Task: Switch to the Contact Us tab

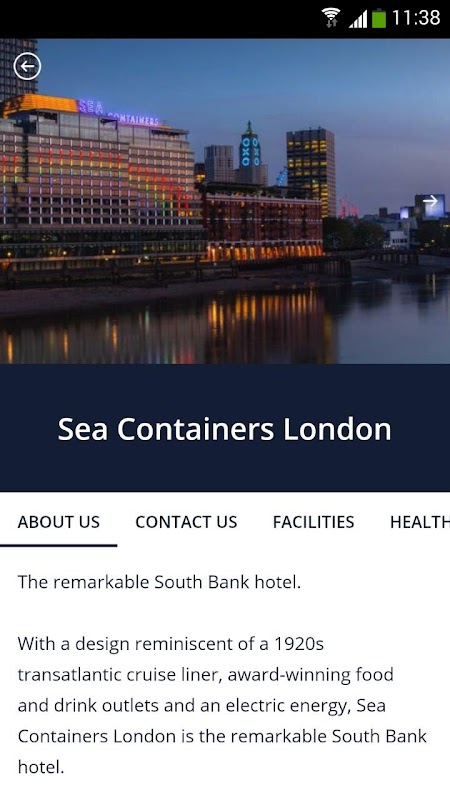Action: click(x=186, y=522)
